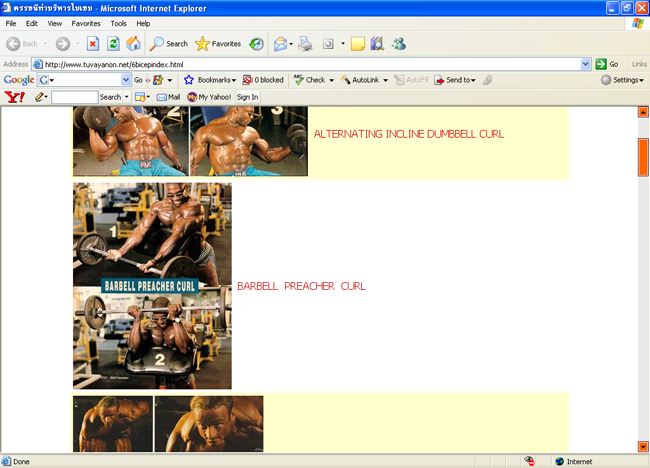The width and height of the screenshot is (650, 468).
Task: Open the Google toolbar Settings dropdown
Action: tap(622, 80)
